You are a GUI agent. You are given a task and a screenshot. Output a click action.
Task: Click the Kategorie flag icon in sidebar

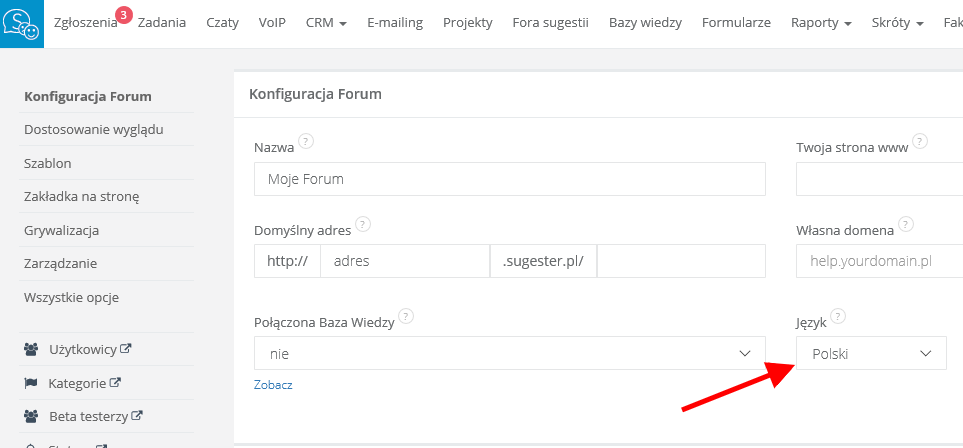click(x=30, y=383)
